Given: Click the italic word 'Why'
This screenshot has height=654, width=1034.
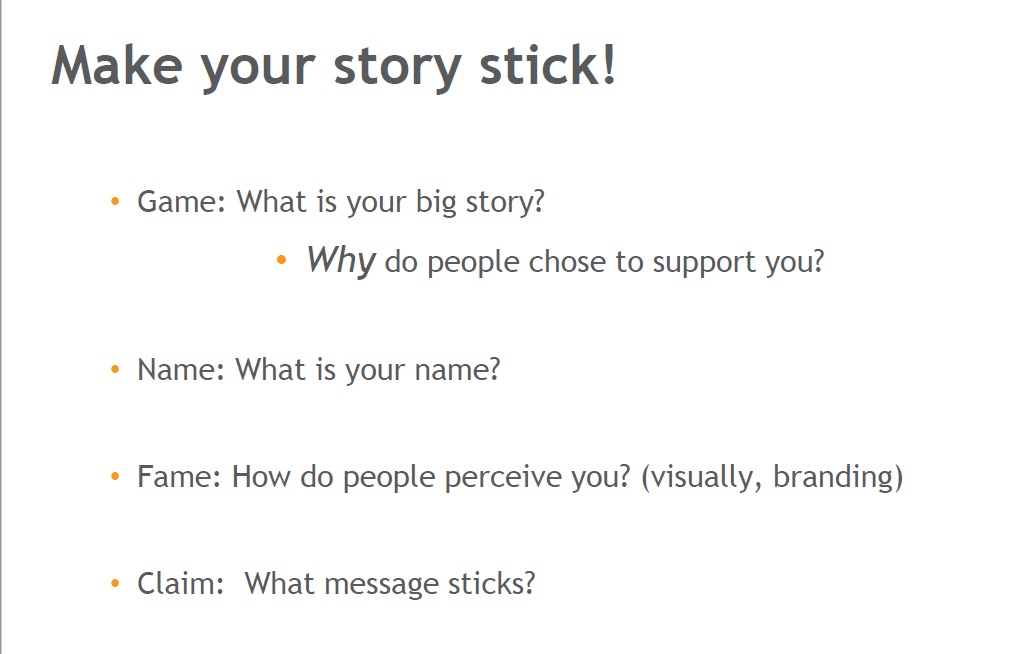Looking at the screenshot, I should point(341,260).
